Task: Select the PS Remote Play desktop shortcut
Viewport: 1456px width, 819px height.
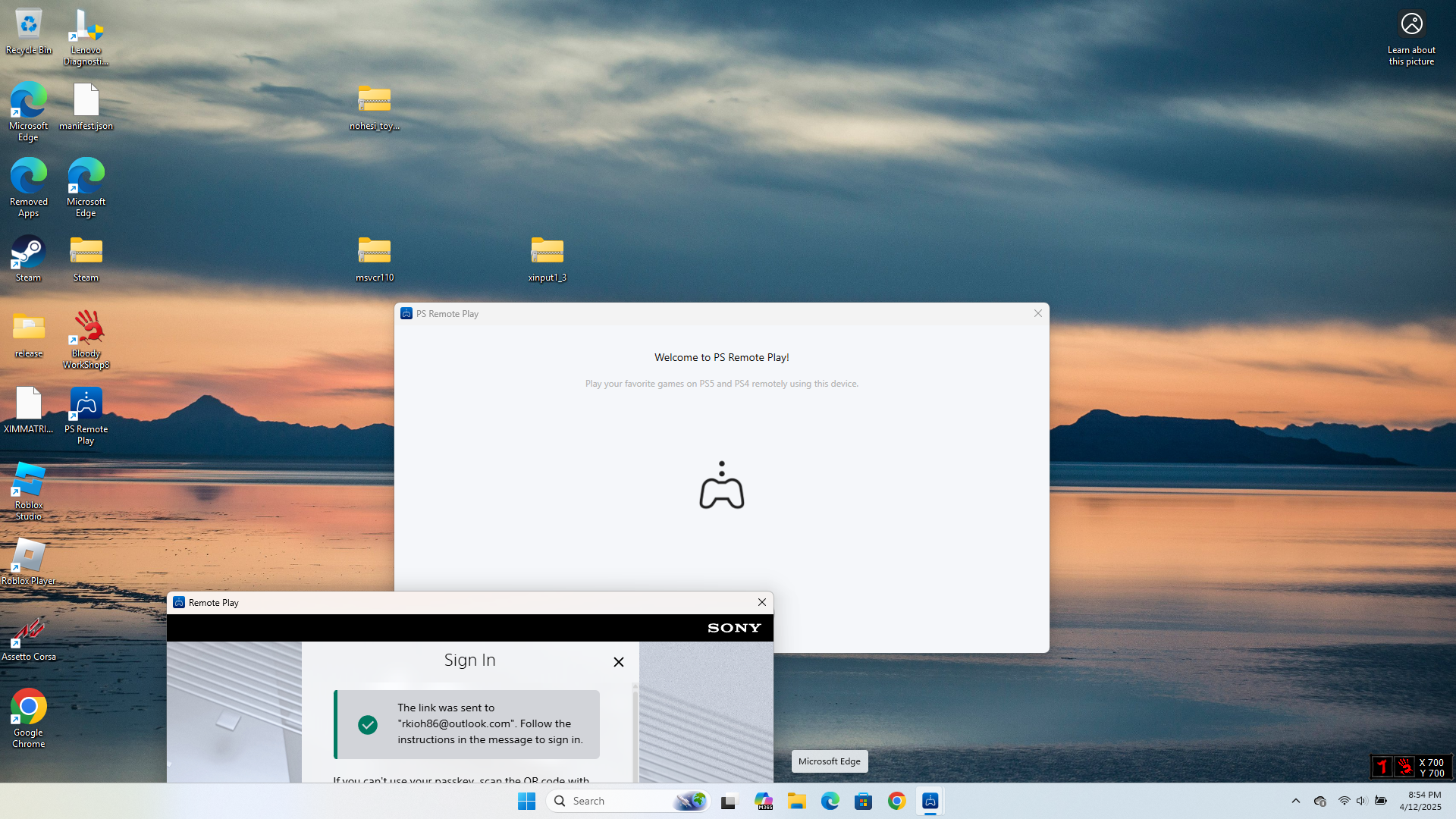Action: [86, 415]
